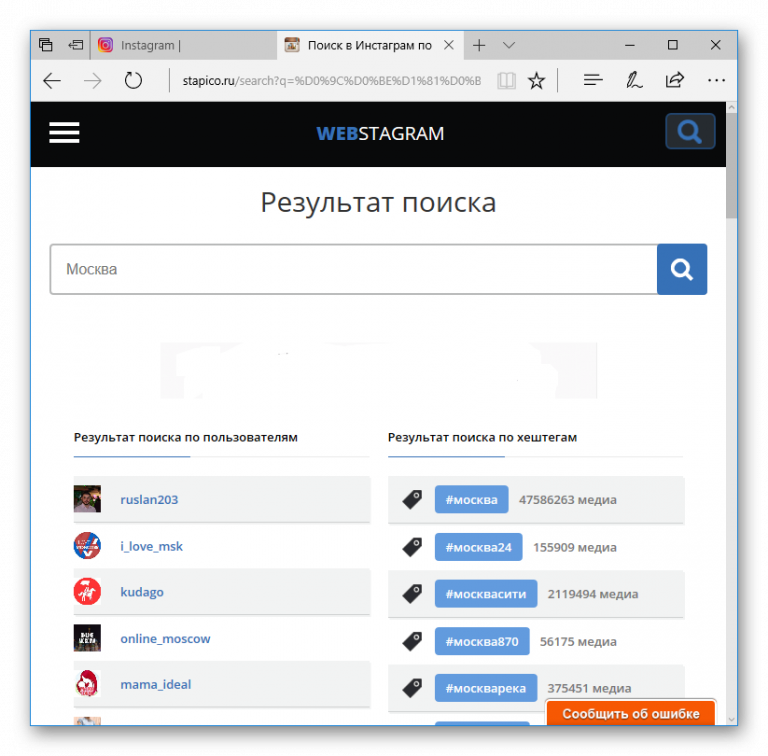Add page to favorites star
The height and width of the screenshot is (756, 768).
[536, 81]
